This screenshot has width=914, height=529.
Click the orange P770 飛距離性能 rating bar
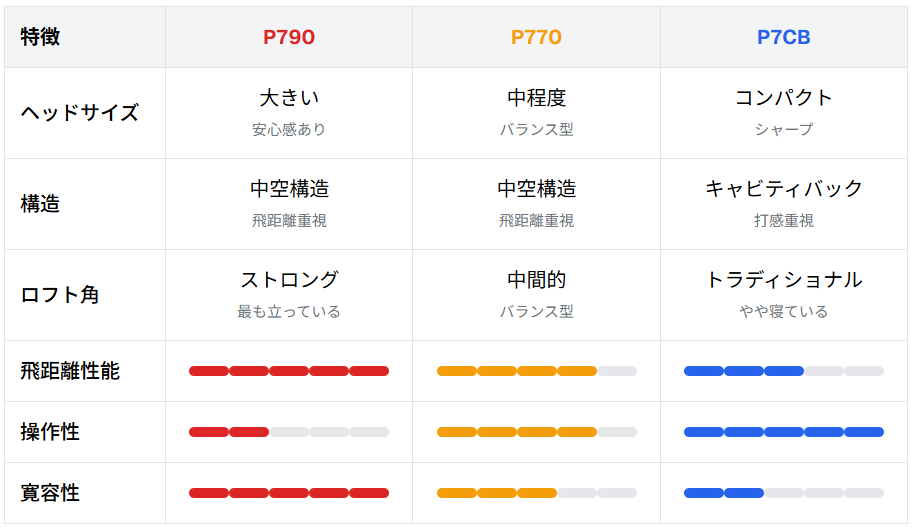536,371
